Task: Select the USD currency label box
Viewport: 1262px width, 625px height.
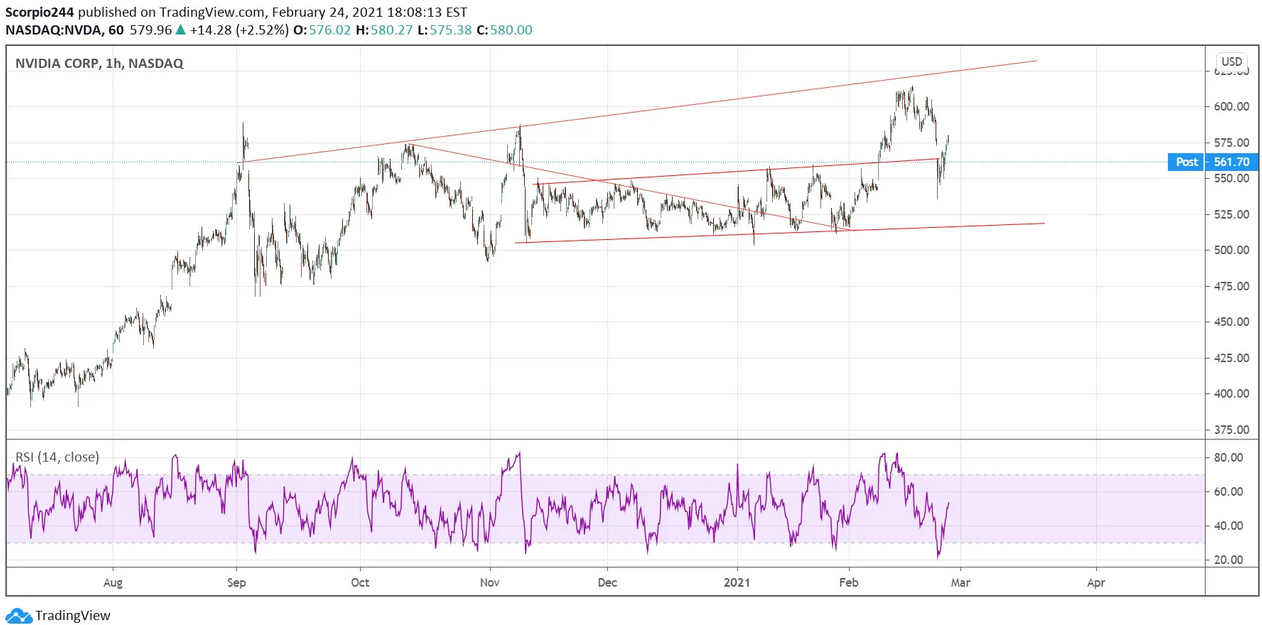Action: [x=1232, y=62]
